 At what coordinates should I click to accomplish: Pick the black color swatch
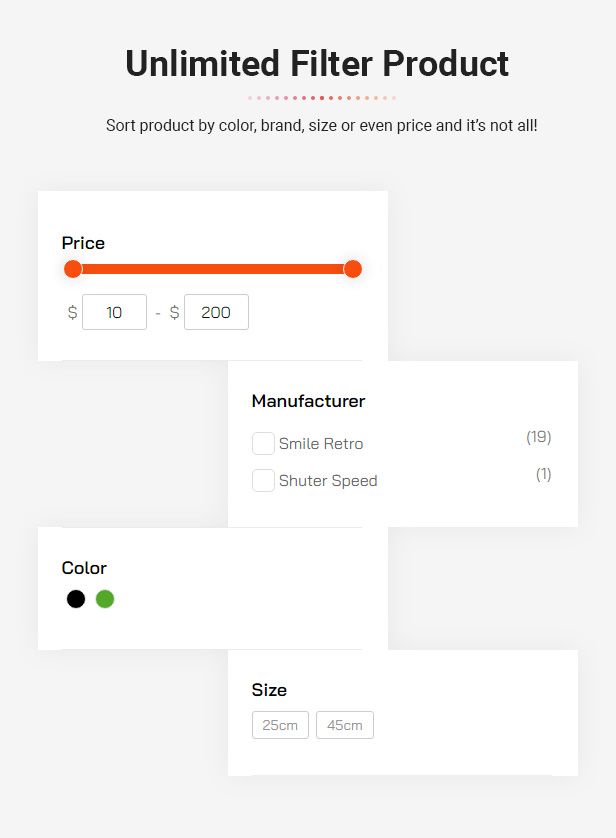tap(76, 599)
